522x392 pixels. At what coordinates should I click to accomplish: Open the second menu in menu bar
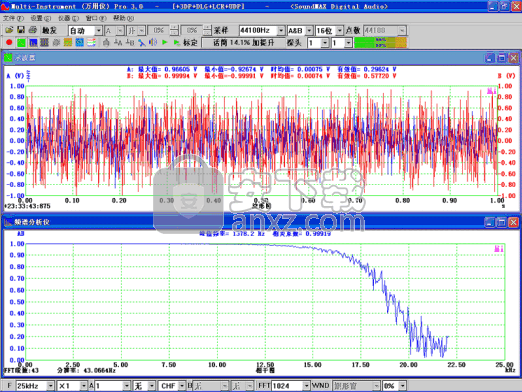tap(41, 18)
